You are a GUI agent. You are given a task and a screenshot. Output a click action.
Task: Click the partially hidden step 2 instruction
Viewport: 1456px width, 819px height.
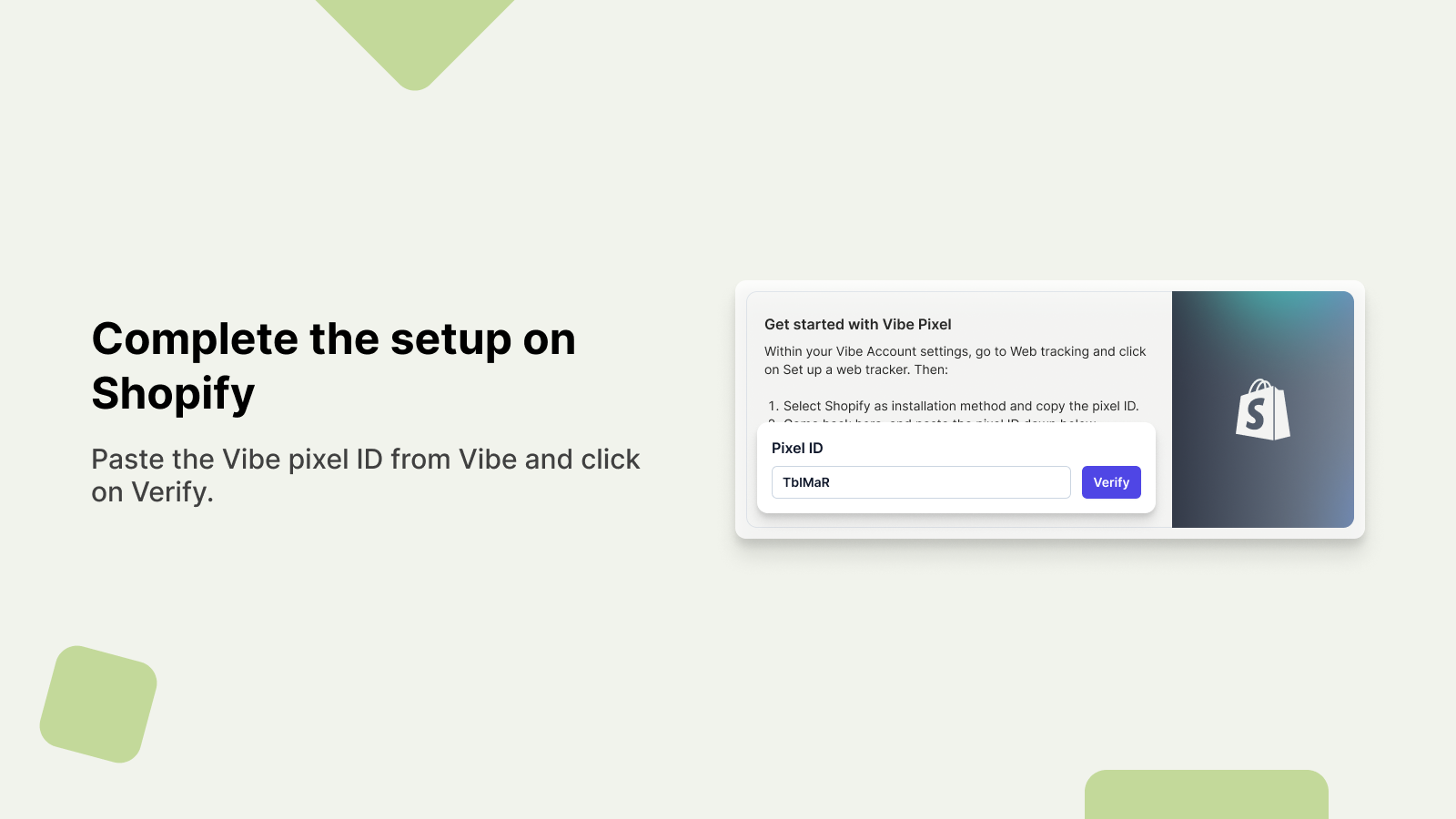[933, 420]
